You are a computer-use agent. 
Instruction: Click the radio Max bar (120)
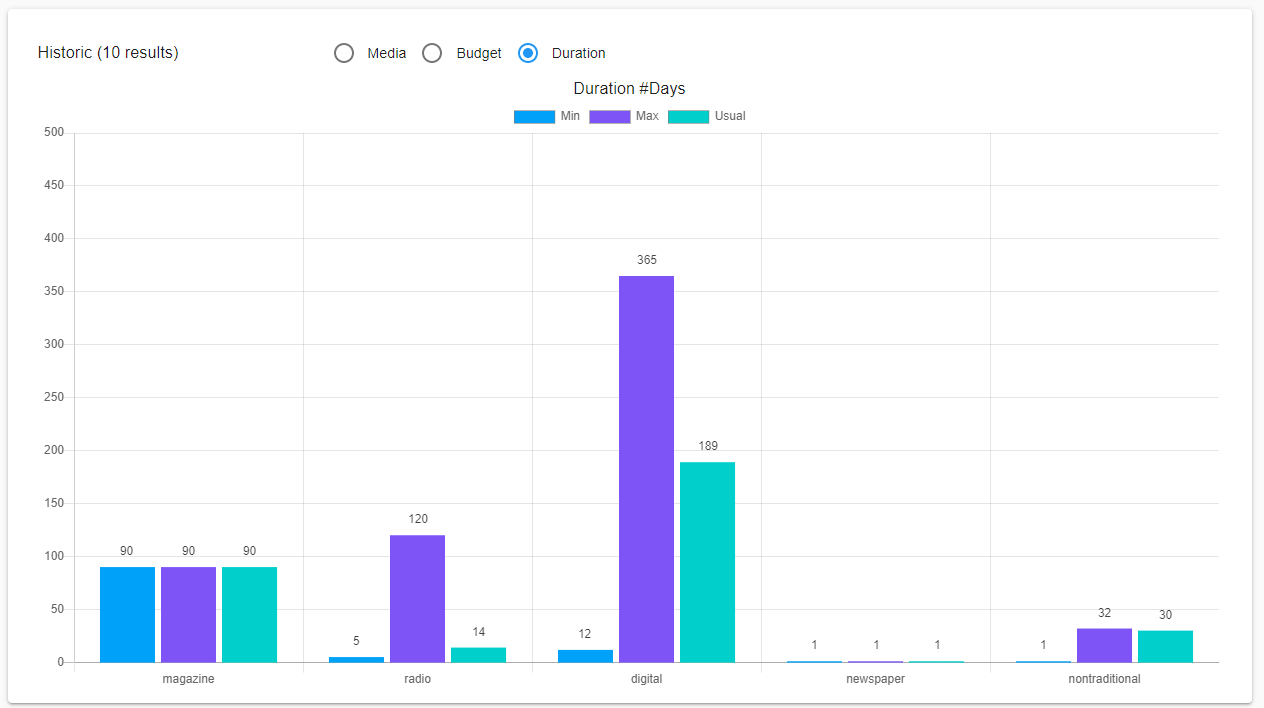pyautogui.click(x=417, y=598)
